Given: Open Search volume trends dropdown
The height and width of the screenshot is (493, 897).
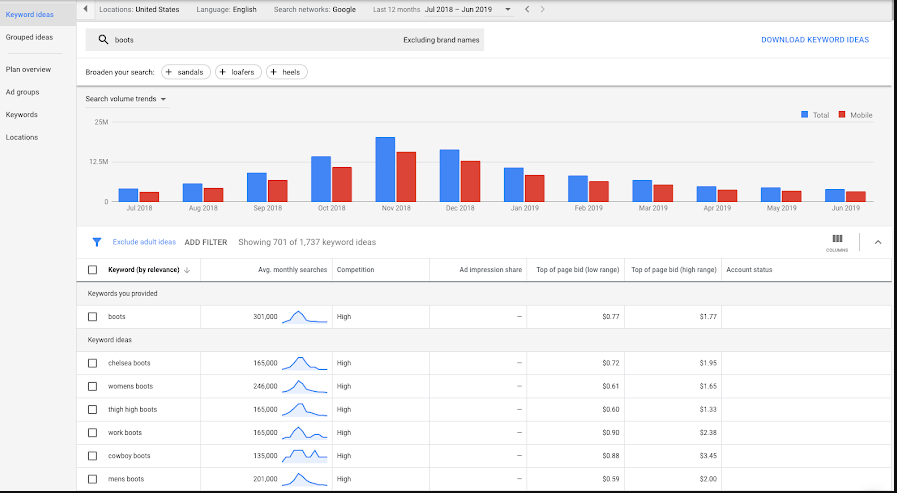Looking at the screenshot, I should point(126,99).
